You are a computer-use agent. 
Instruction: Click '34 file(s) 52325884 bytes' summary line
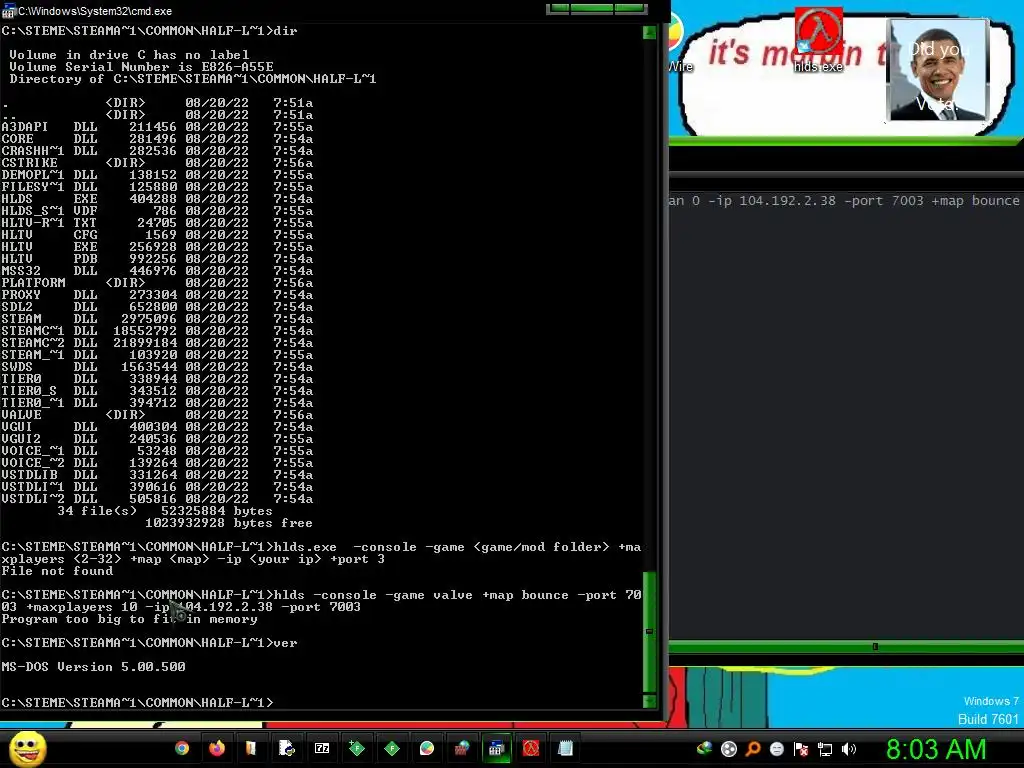tap(165, 511)
